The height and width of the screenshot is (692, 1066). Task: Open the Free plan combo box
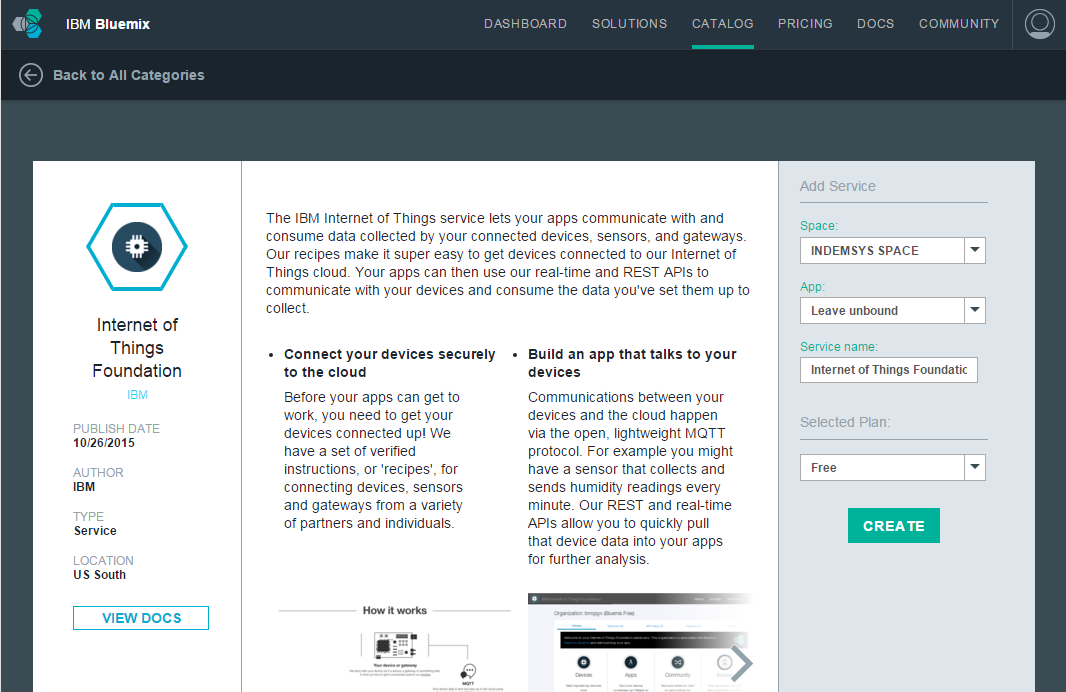click(x=893, y=467)
